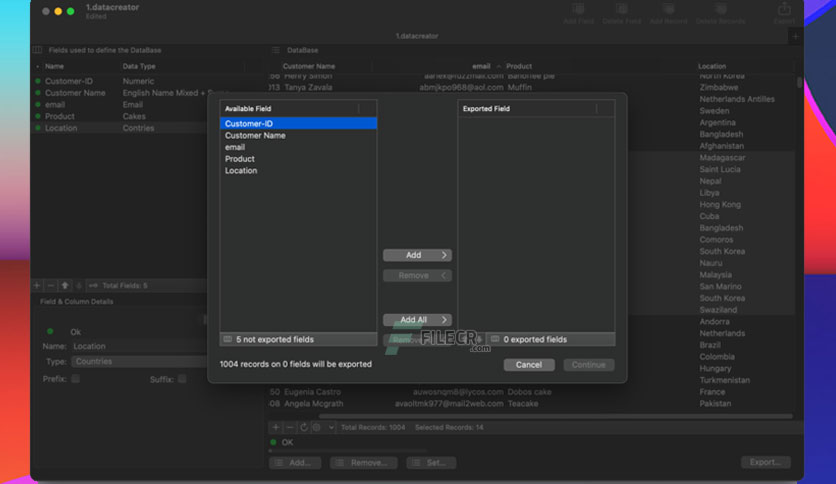Click the fields panel layout icon
Image resolution: width=836 pixels, height=484 pixels.
click(37, 50)
